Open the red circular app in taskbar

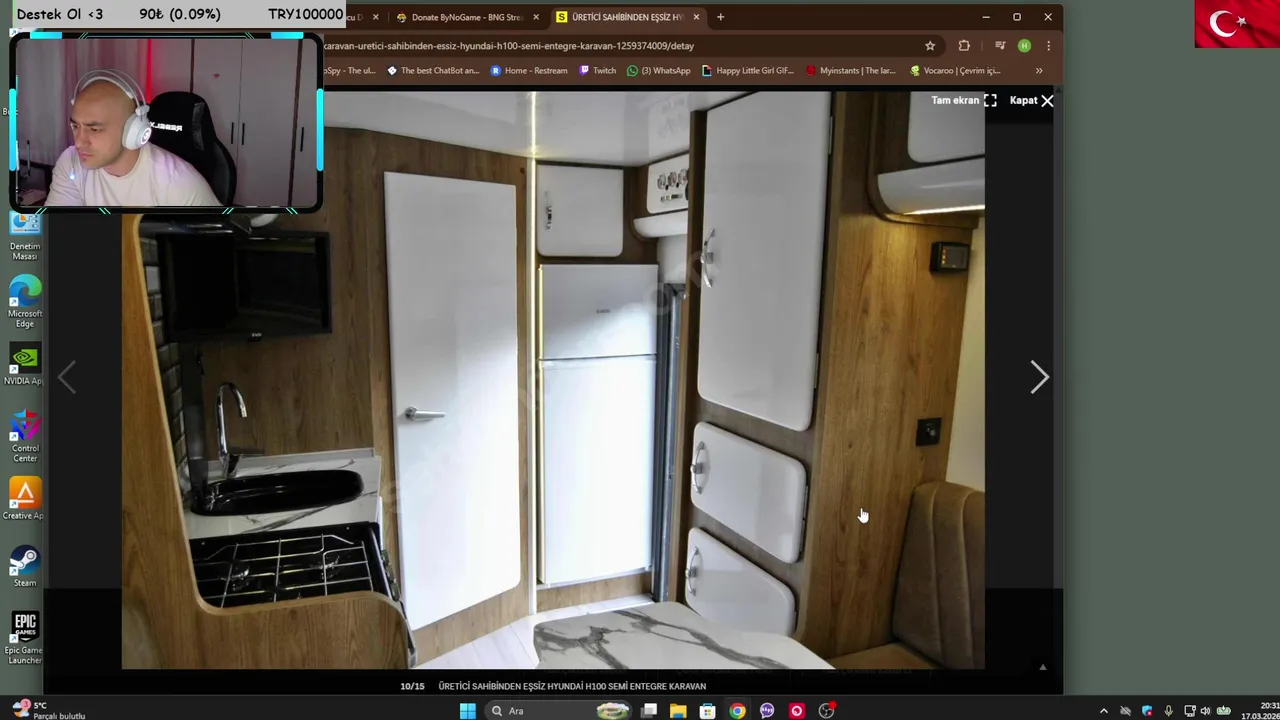[x=796, y=711]
